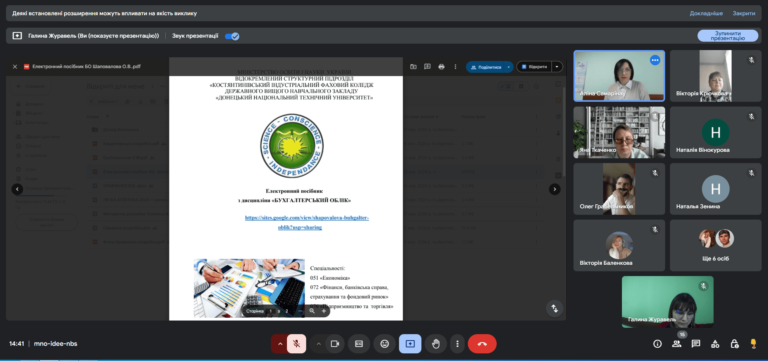Screen dimensions: 768x361
Task: Open chat with everyone
Action: pos(696,344)
